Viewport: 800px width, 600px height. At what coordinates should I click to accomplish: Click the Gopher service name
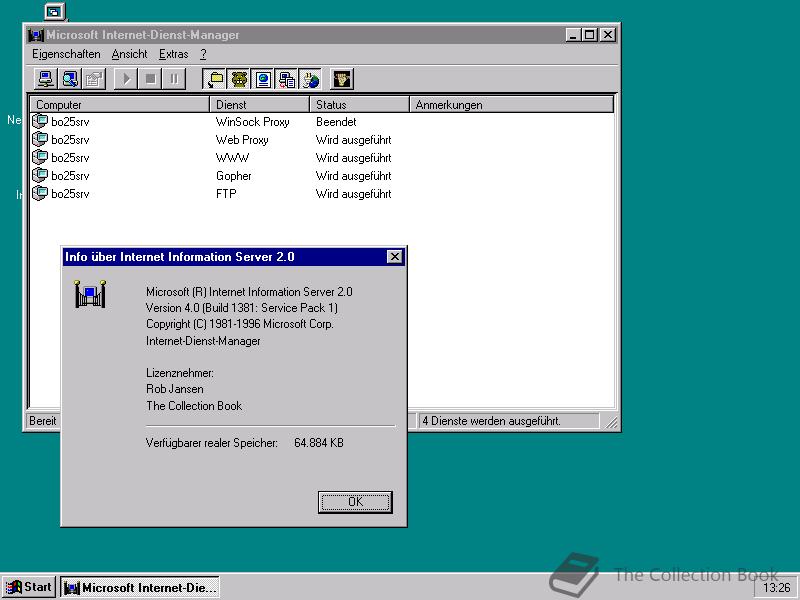click(x=234, y=176)
